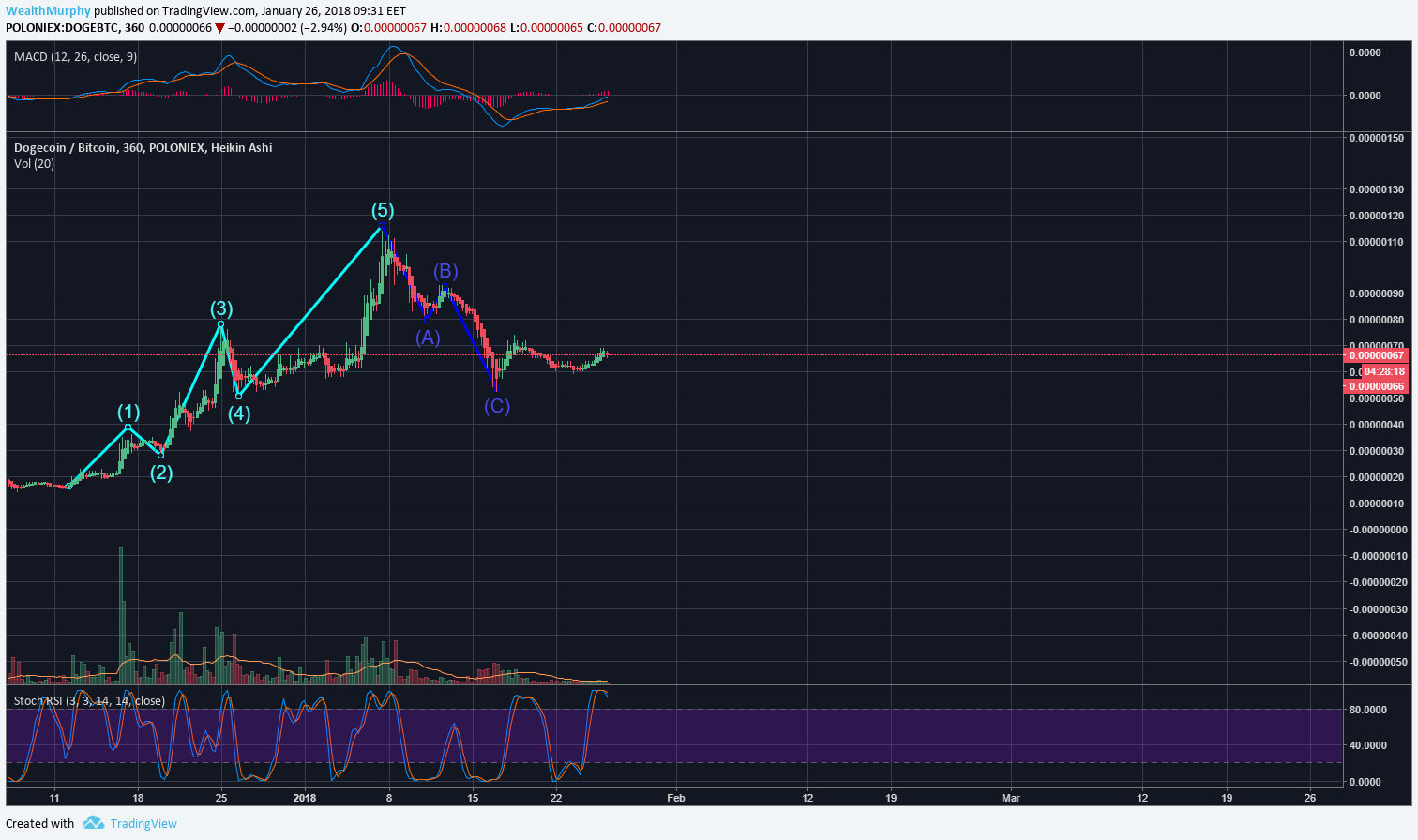
Task: Click the red 0.00000067 current price tag
Action: (1377, 355)
